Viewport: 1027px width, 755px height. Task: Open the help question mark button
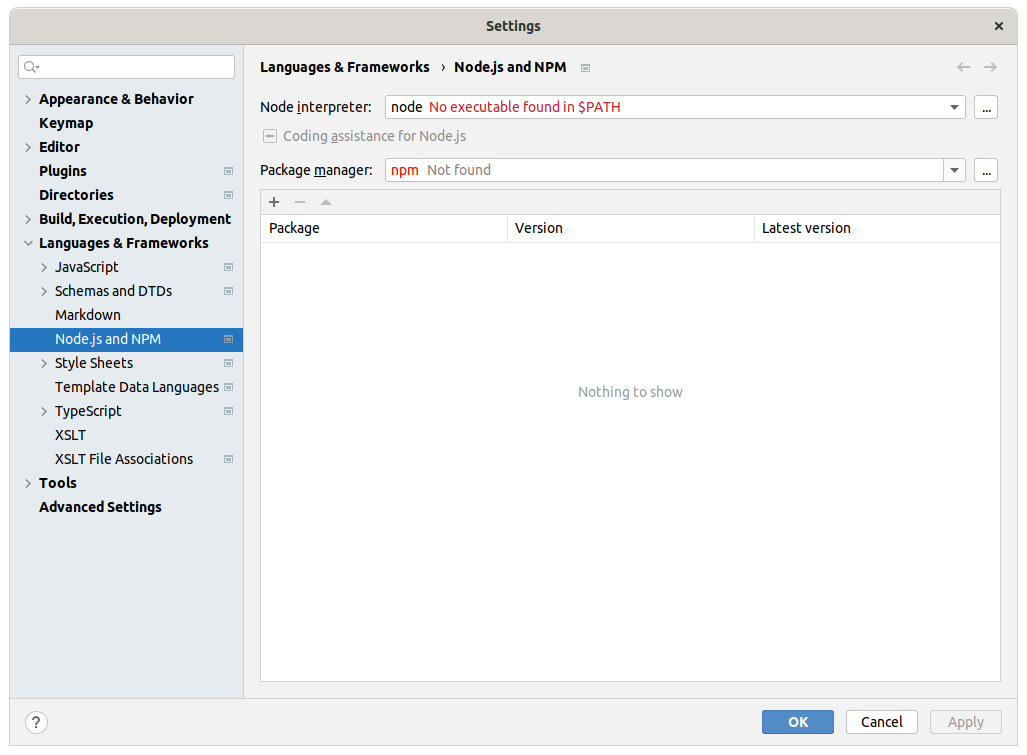36,722
